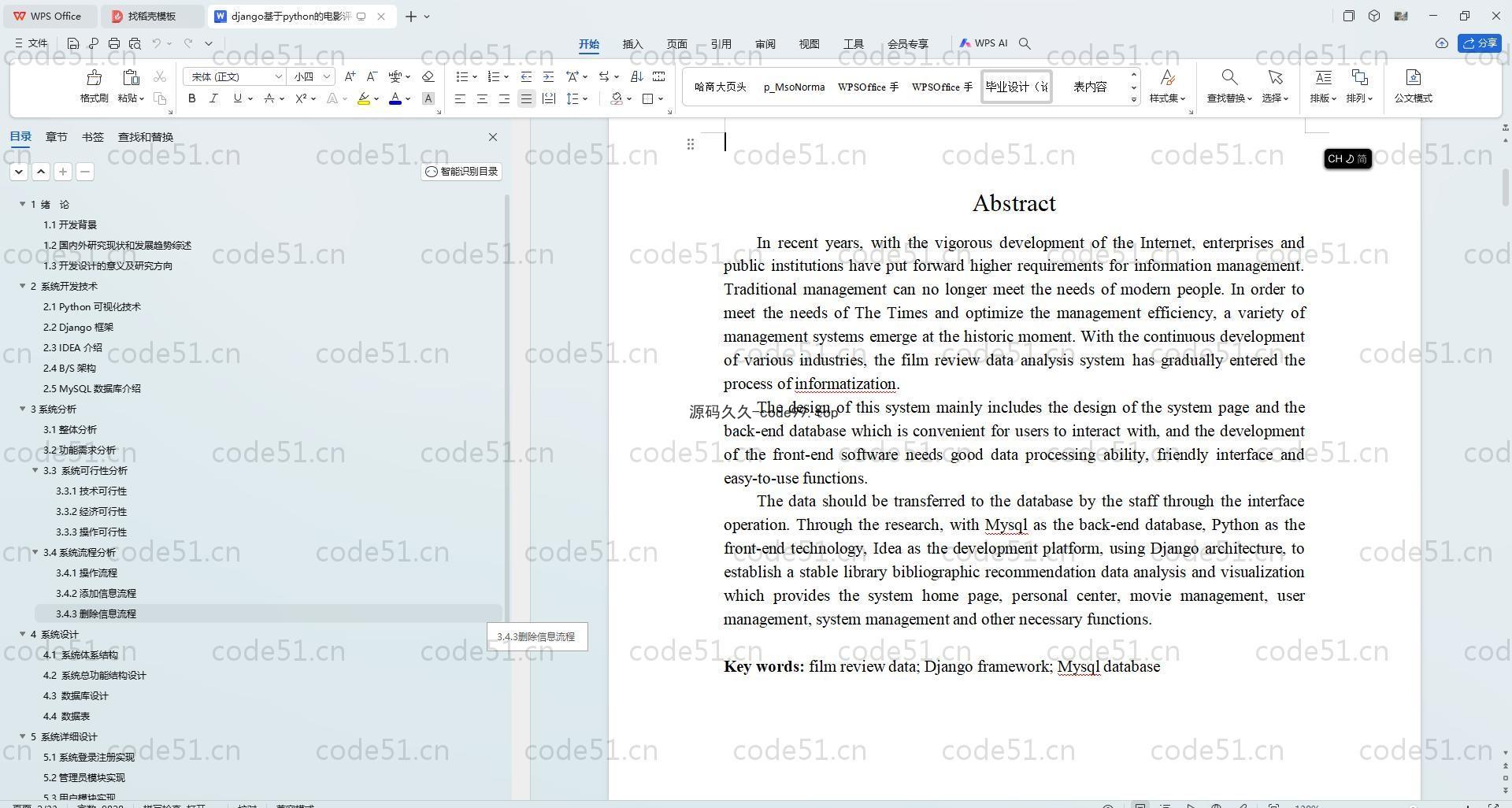Click the Select (选择) arrow tool
This screenshot has width=1512, height=808.
pyautogui.click(x=1275, y=86)
